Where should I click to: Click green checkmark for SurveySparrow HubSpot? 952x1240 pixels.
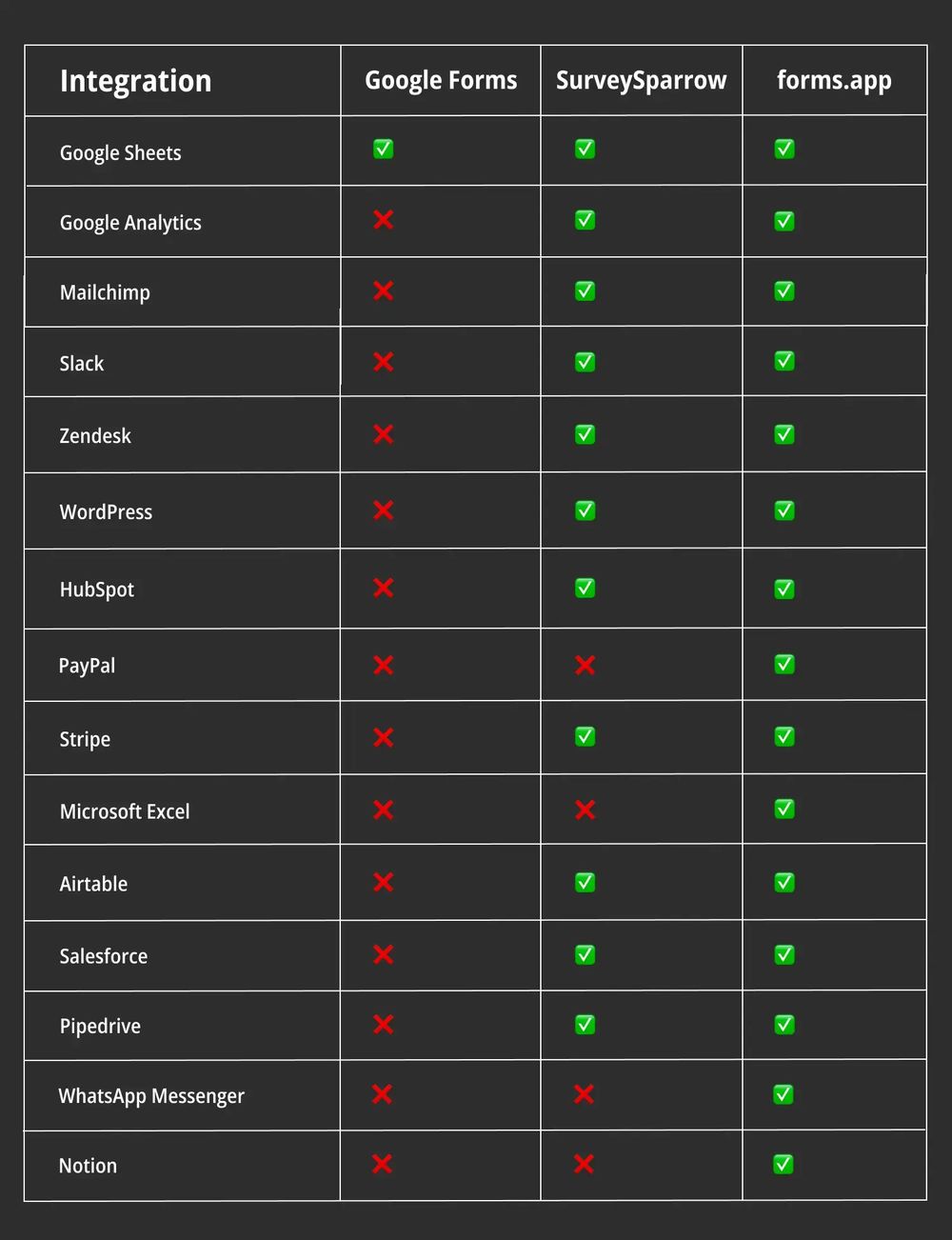click(585, 588)
